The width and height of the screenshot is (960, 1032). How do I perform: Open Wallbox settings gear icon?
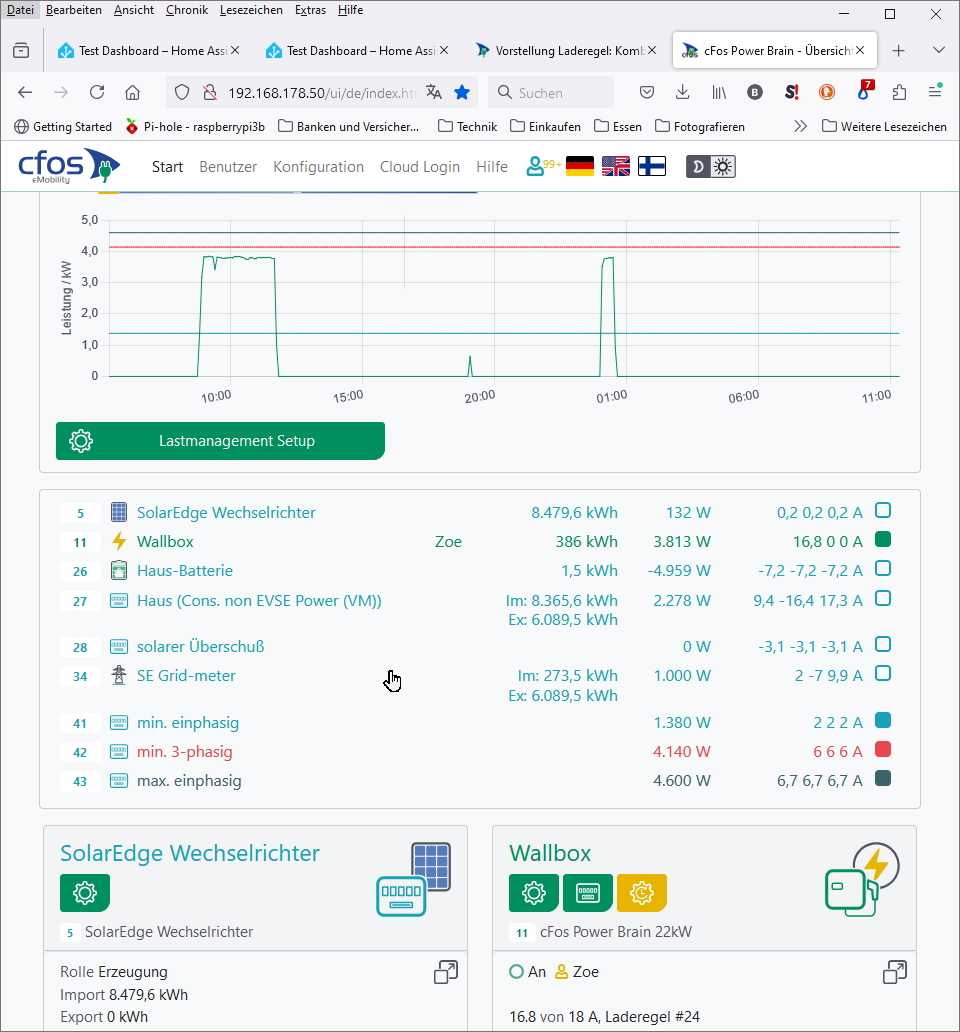tap(534, 892)
